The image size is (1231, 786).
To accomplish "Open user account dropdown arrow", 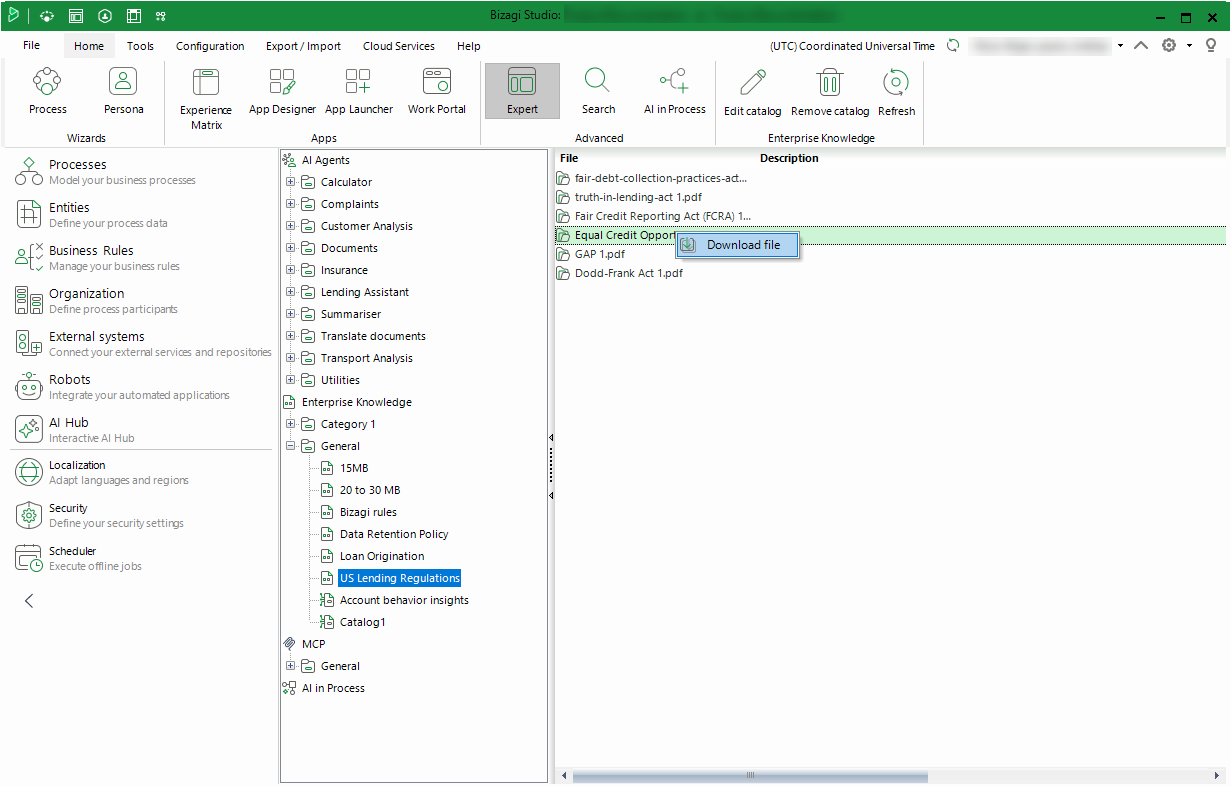I will click(1120, 46).
